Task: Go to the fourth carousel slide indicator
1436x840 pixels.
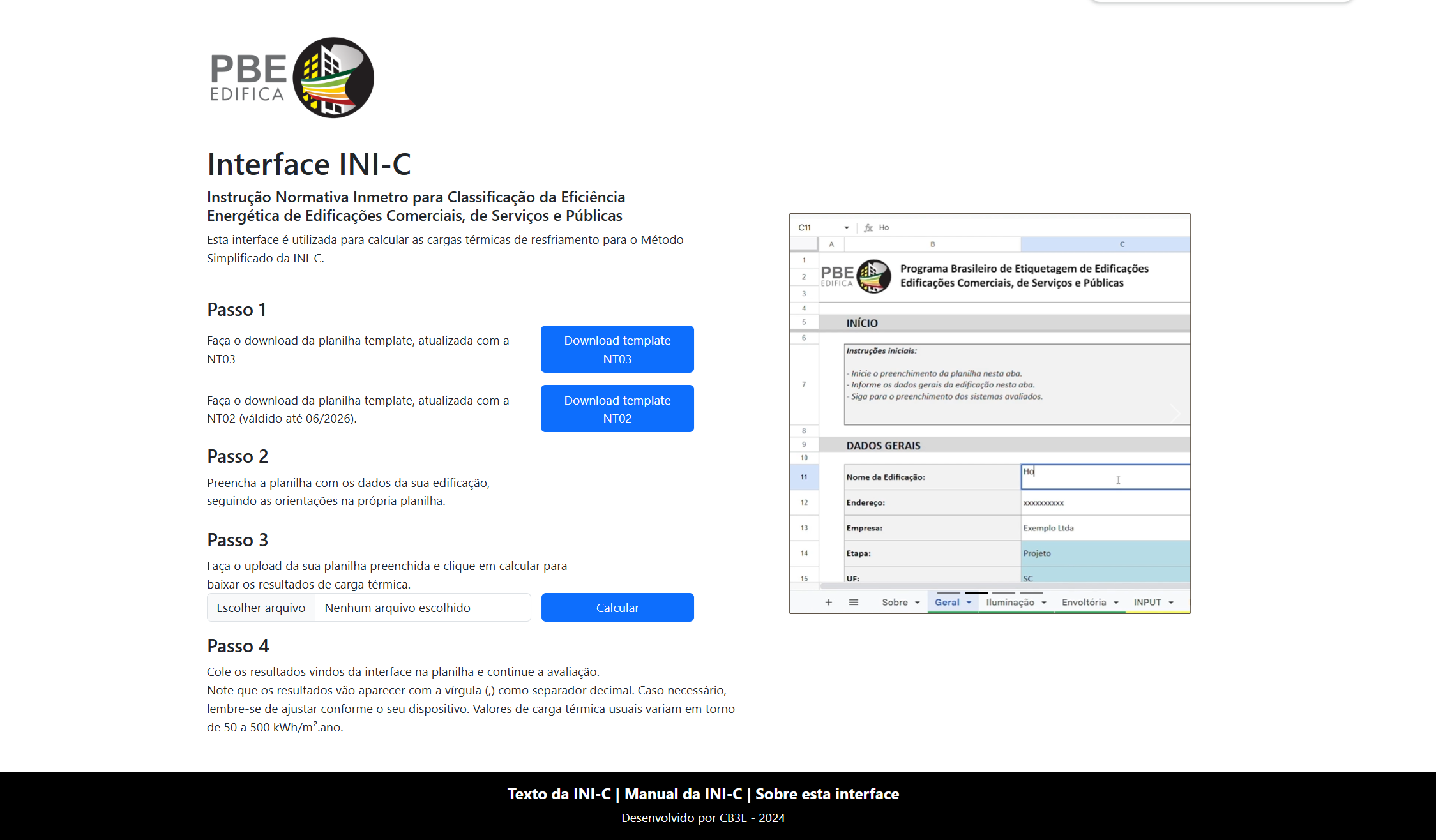Action: pyautogui.click(x=1031, y=592)
